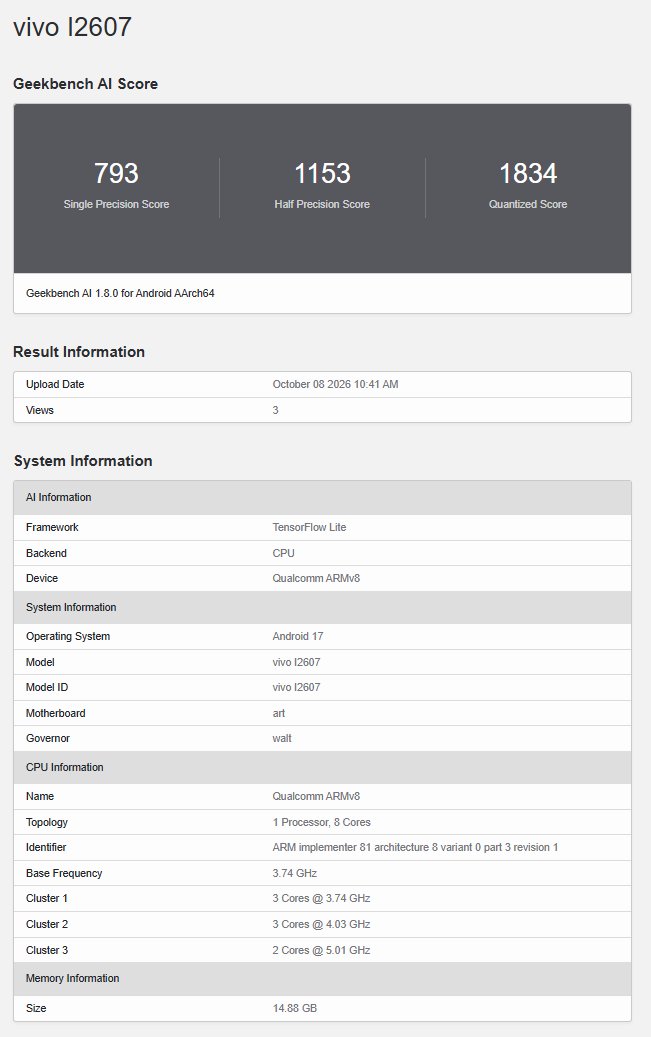Click the gray System Information table subheader
The width and height of the screenshot is (651, 1037).
(x=322, y=607)
